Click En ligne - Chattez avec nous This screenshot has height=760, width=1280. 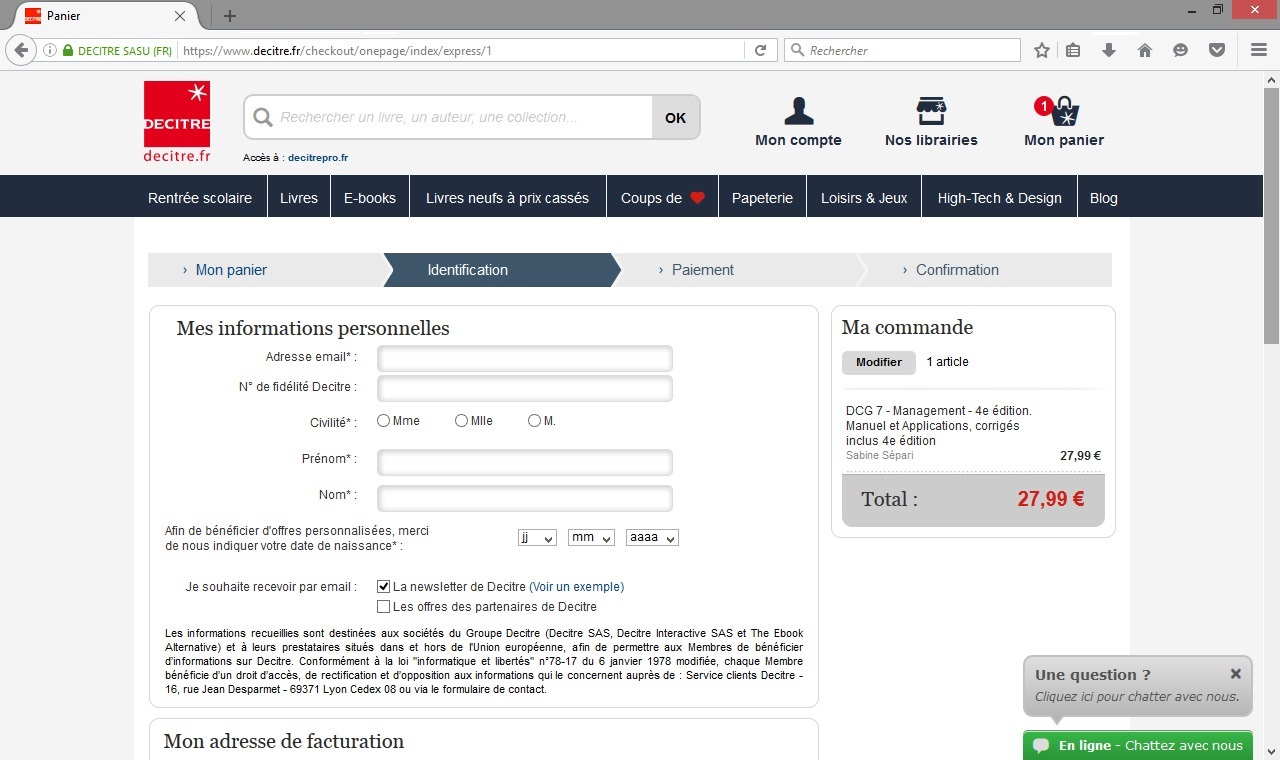[x=1138, y=745]
